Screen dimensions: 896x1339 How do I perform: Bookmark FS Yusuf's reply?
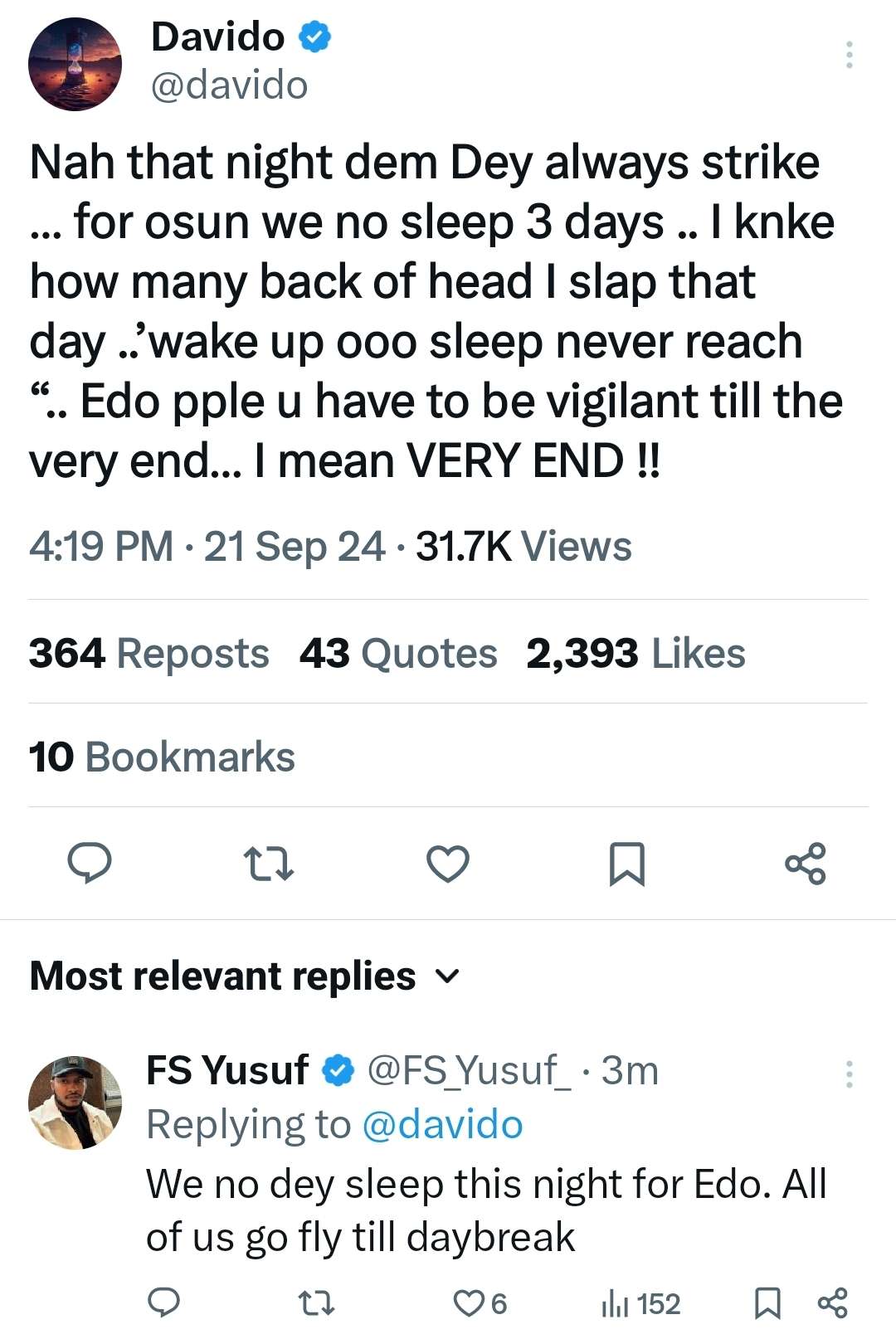coord(767,1303)
